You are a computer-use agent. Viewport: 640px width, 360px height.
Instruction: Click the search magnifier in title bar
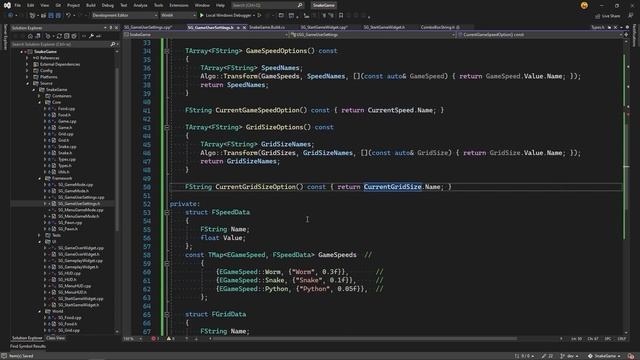(x=300, y=5)
